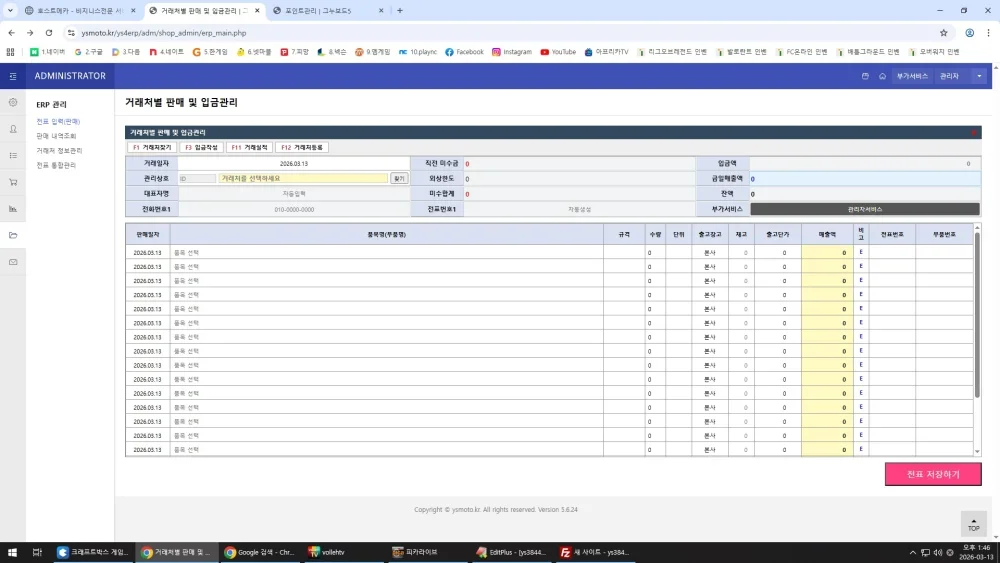Open the 판매 내역조회 menu item
Image resolution: width=1000 pixels, height=563 pixels.
coord(56,136)
